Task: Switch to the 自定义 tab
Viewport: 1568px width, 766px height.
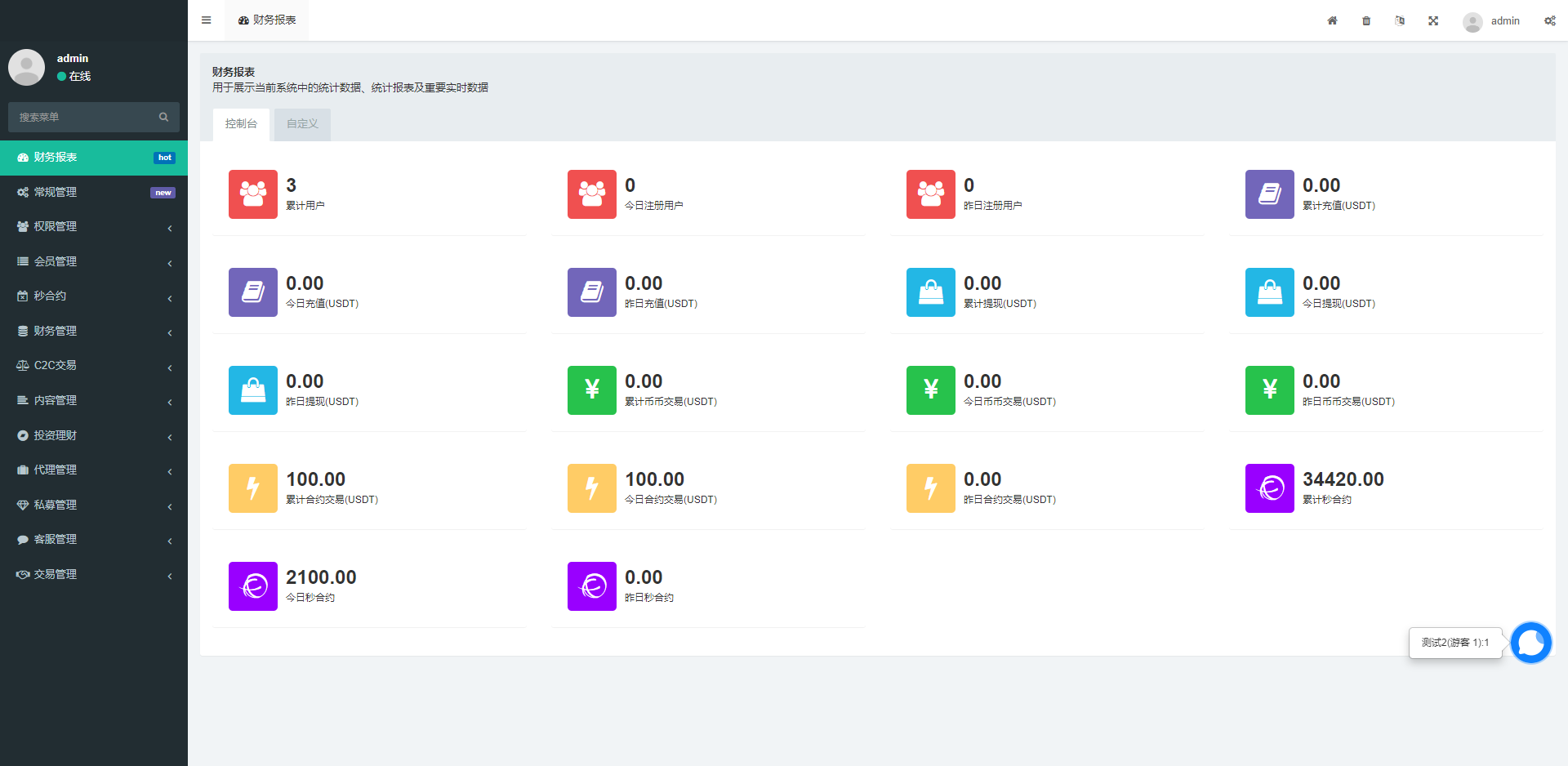Action: point(302,124)
